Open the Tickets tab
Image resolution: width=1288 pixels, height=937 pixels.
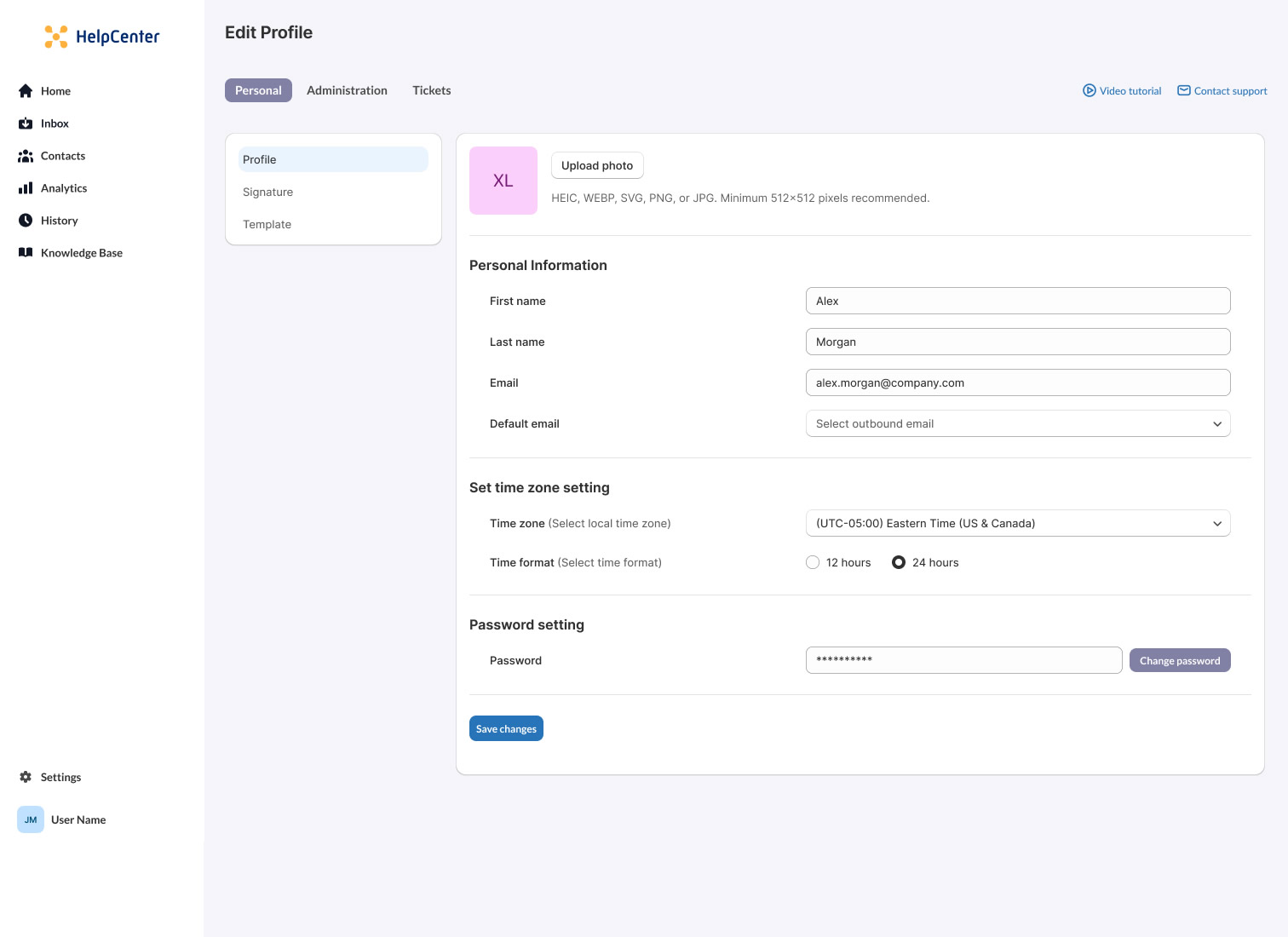tap(431, 90)
